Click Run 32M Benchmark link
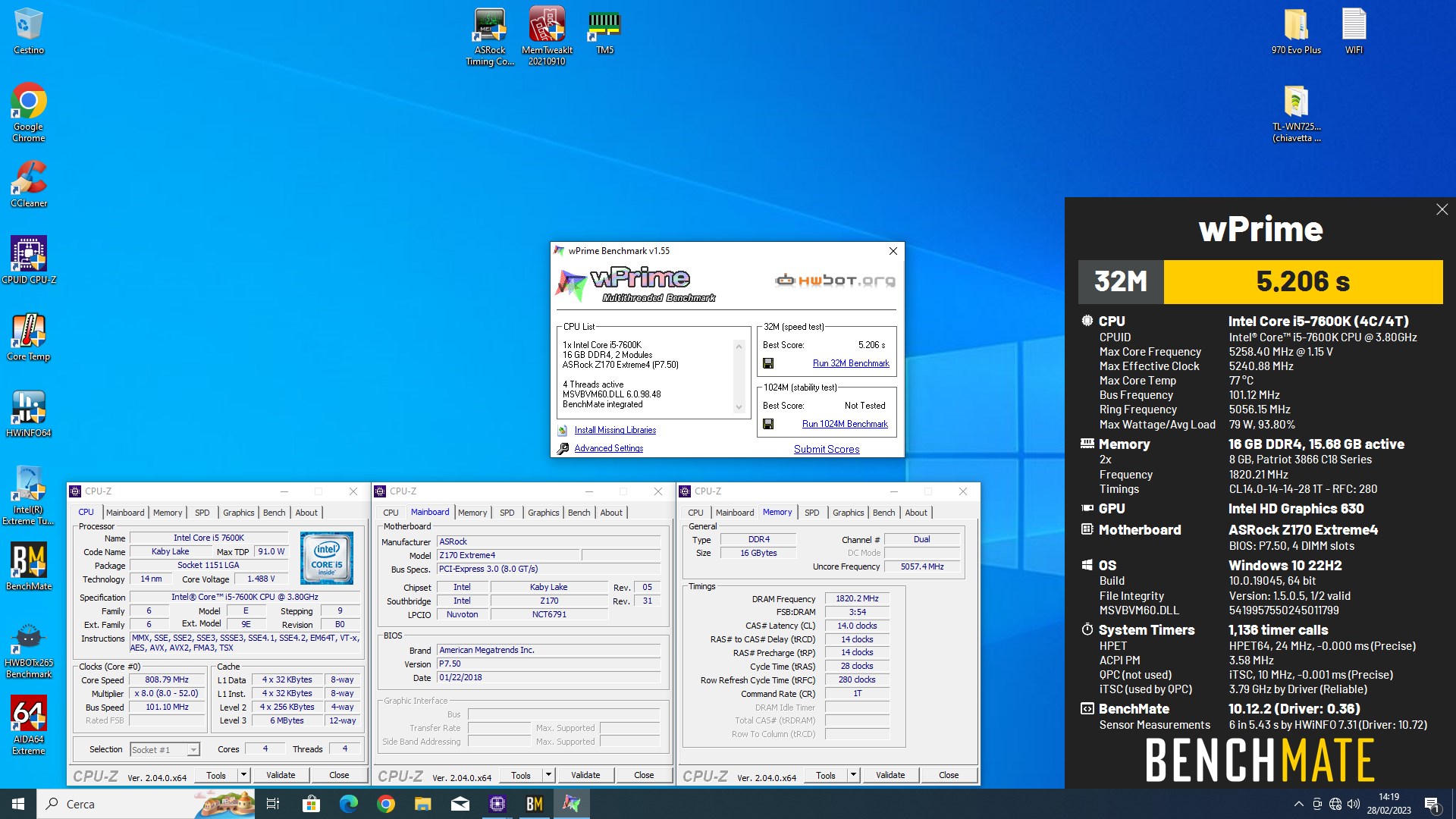Image resolution: width=1456 pixels, height=819 pixels. click(851, 363)
